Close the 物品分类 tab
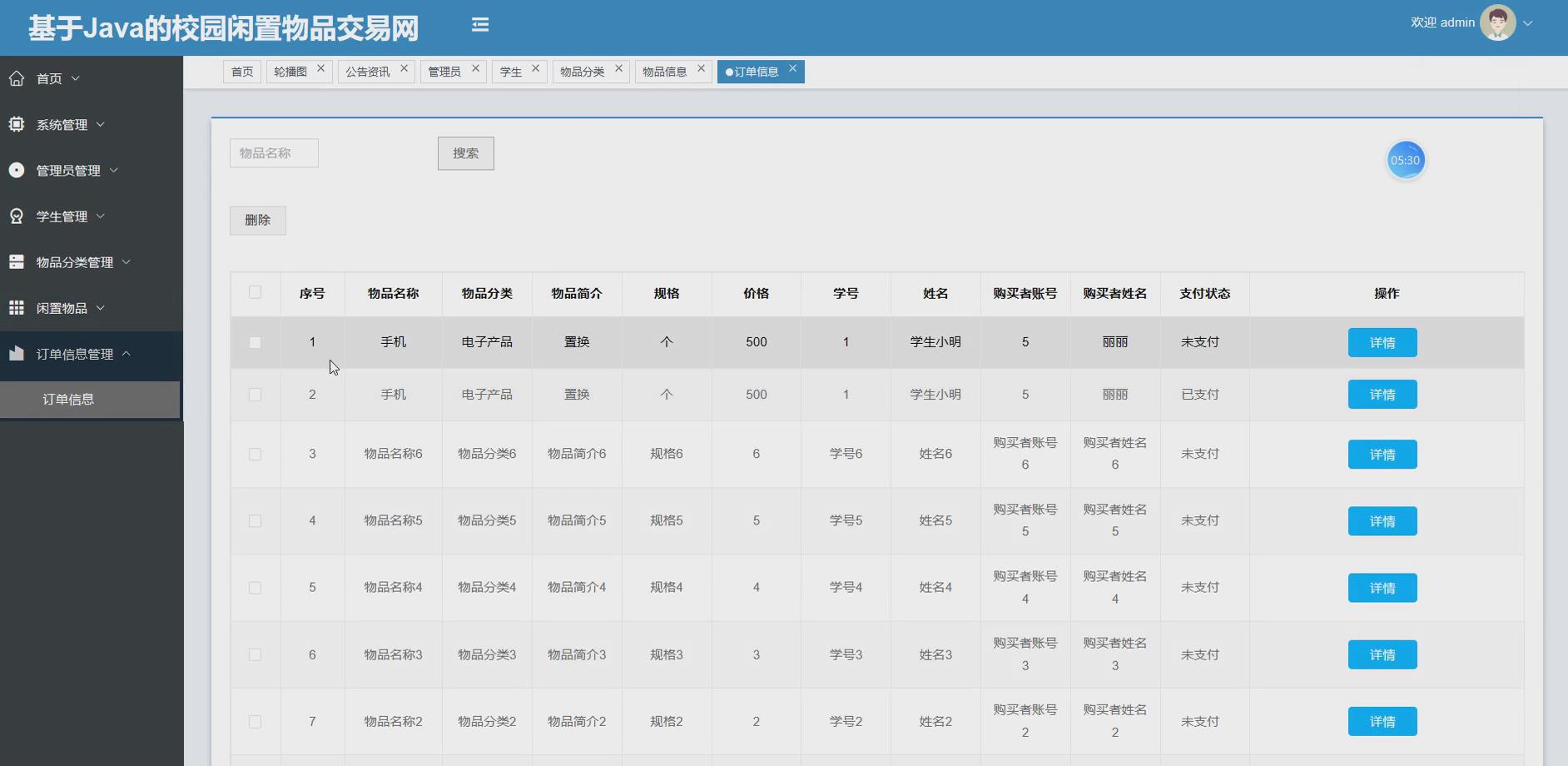The image size is (1568, 766). coord(618,68)
